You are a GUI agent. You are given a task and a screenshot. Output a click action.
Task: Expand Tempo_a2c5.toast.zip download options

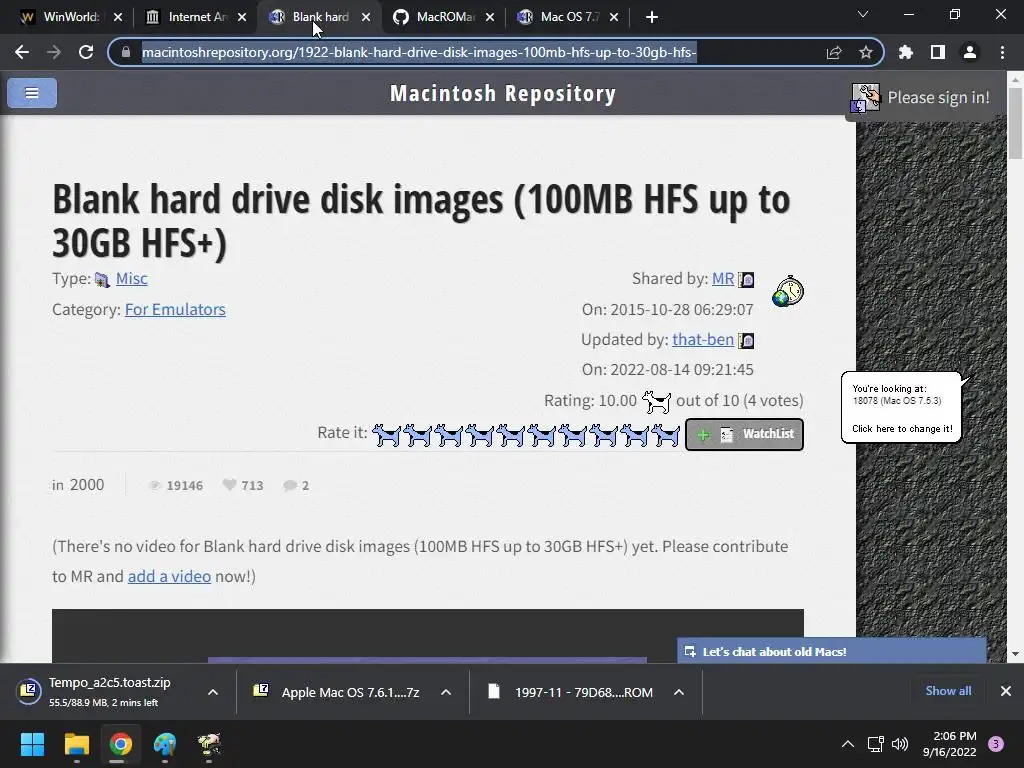tap(213, 692)
